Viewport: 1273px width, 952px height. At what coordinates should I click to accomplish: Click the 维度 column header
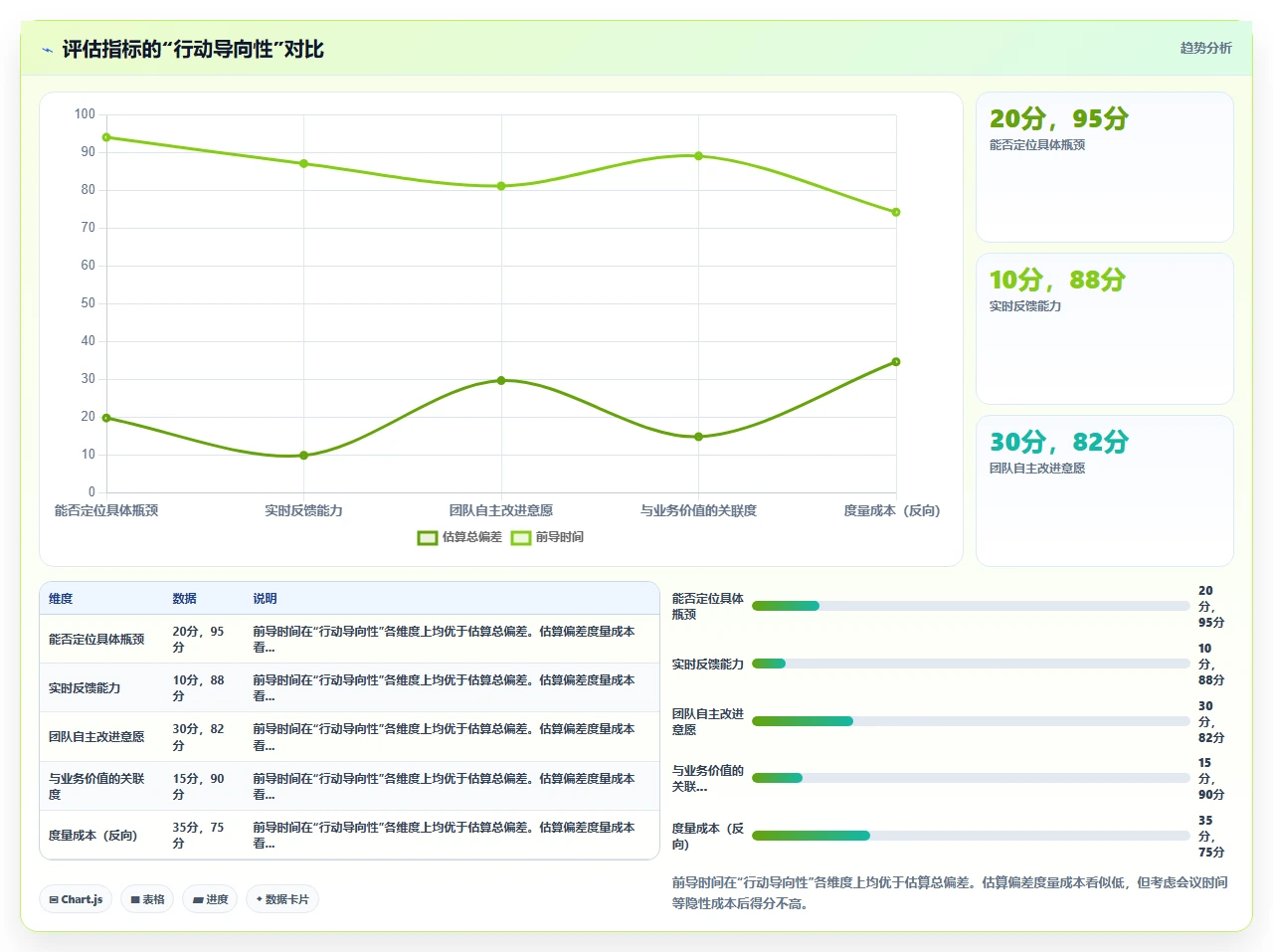[x=61, y=599]
